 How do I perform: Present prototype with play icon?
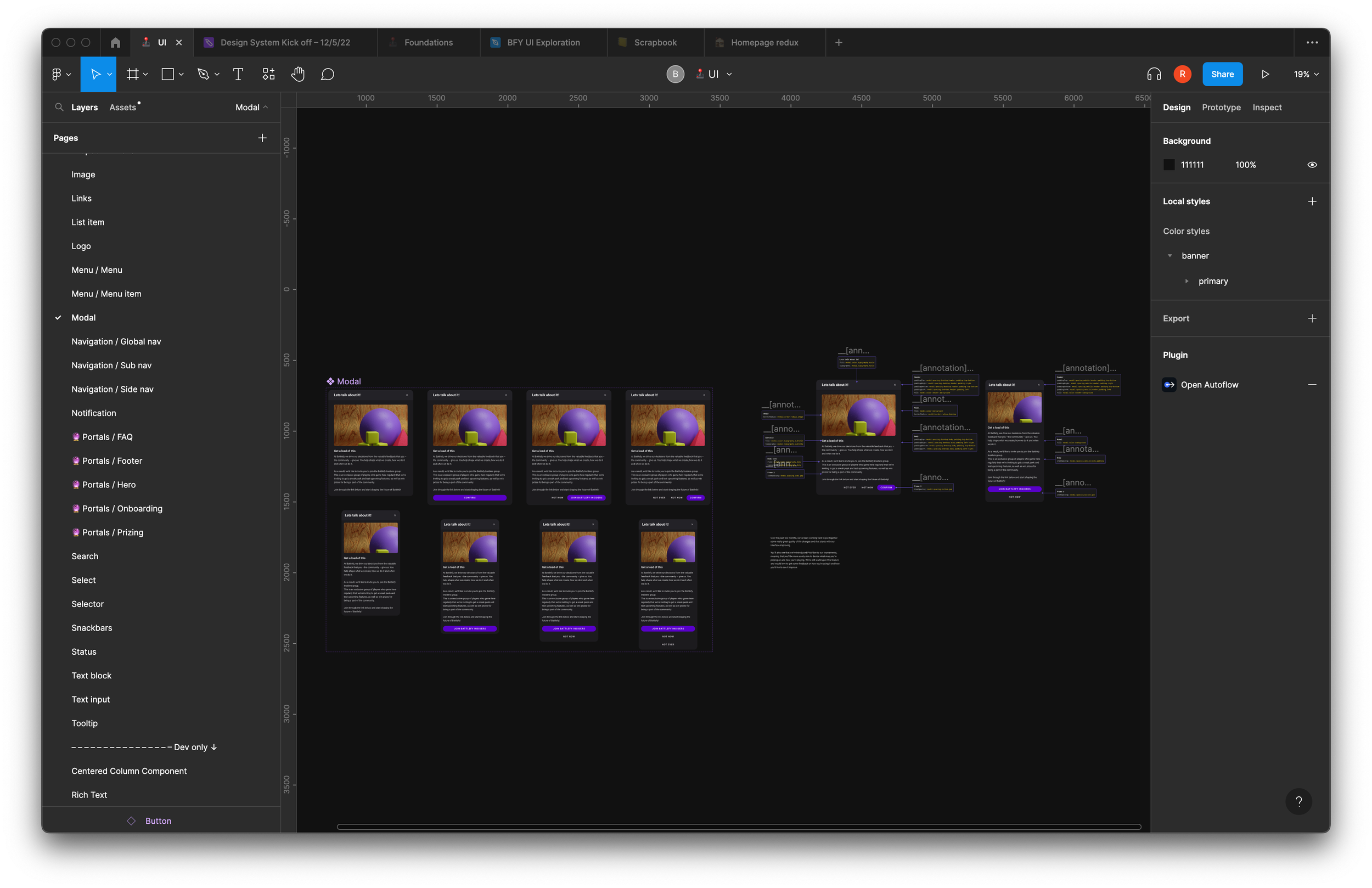tap(1265, 75)
